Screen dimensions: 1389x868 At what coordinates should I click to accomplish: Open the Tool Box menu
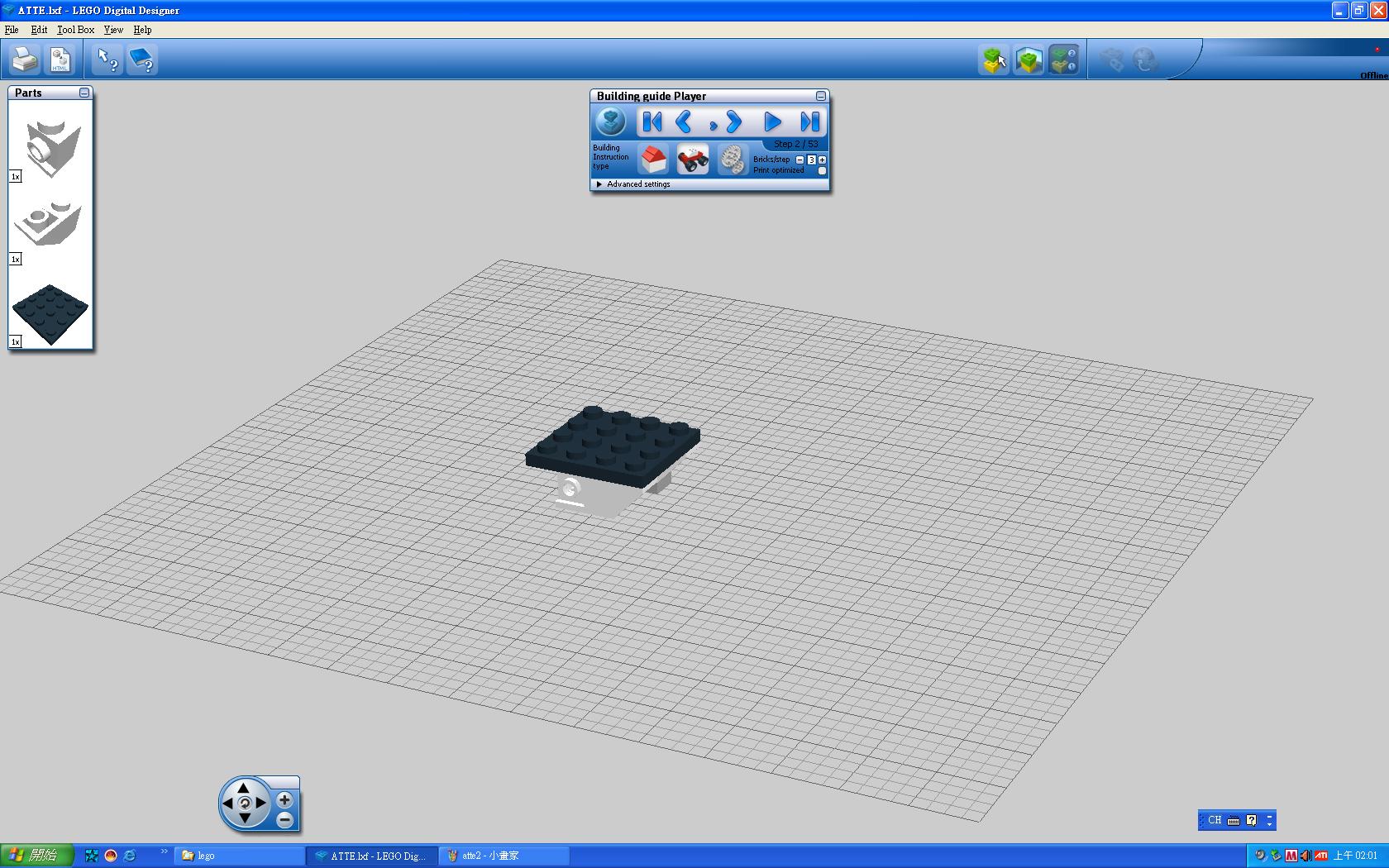click(x=75, y=30)
